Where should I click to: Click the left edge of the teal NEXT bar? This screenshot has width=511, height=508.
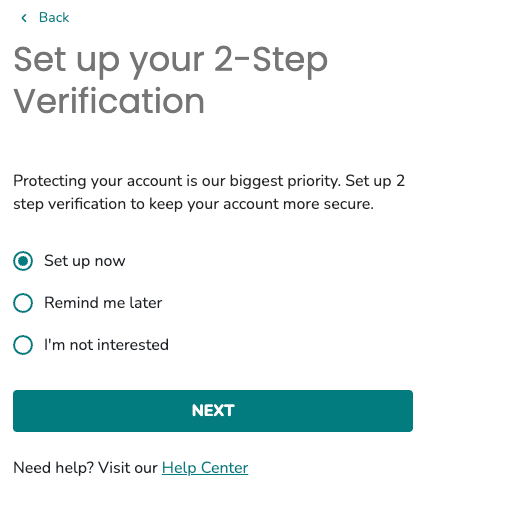(x=17, y=411)
